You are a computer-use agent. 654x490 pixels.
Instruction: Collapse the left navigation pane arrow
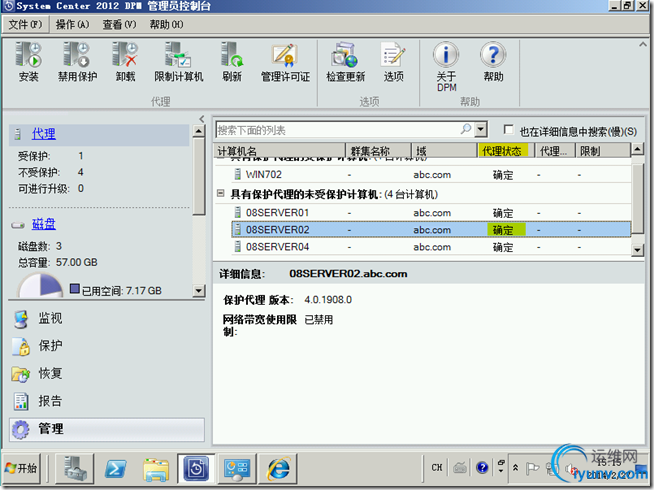tap(201, 119)
